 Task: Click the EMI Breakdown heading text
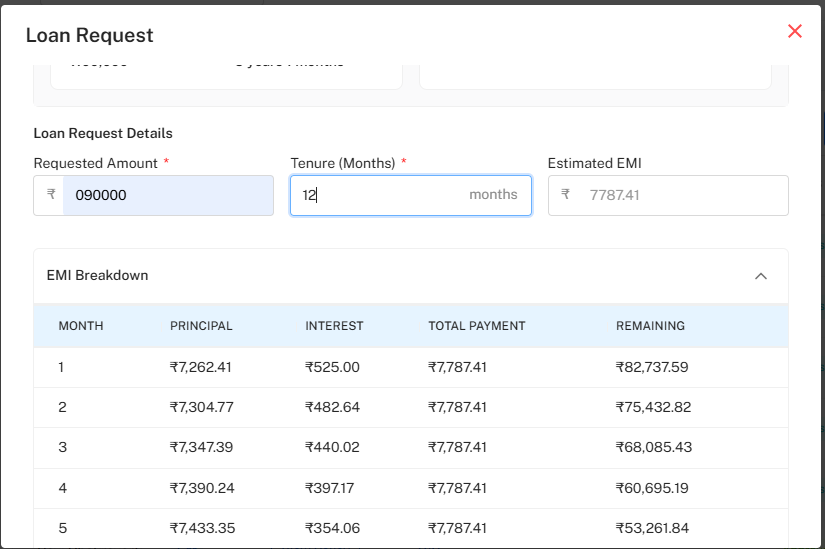[x=97, y=276]
